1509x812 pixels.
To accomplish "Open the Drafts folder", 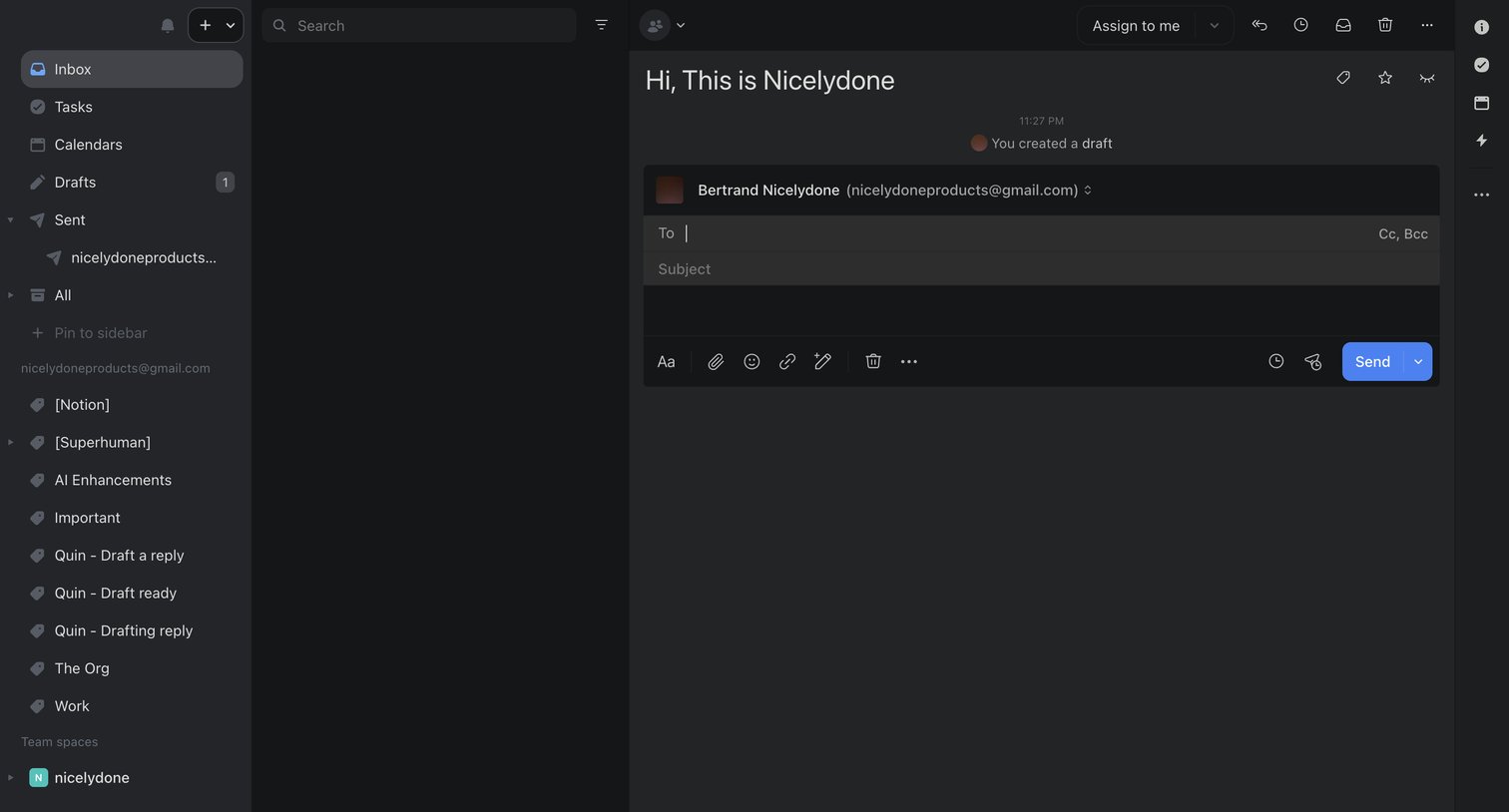I will tap(132, 183).
